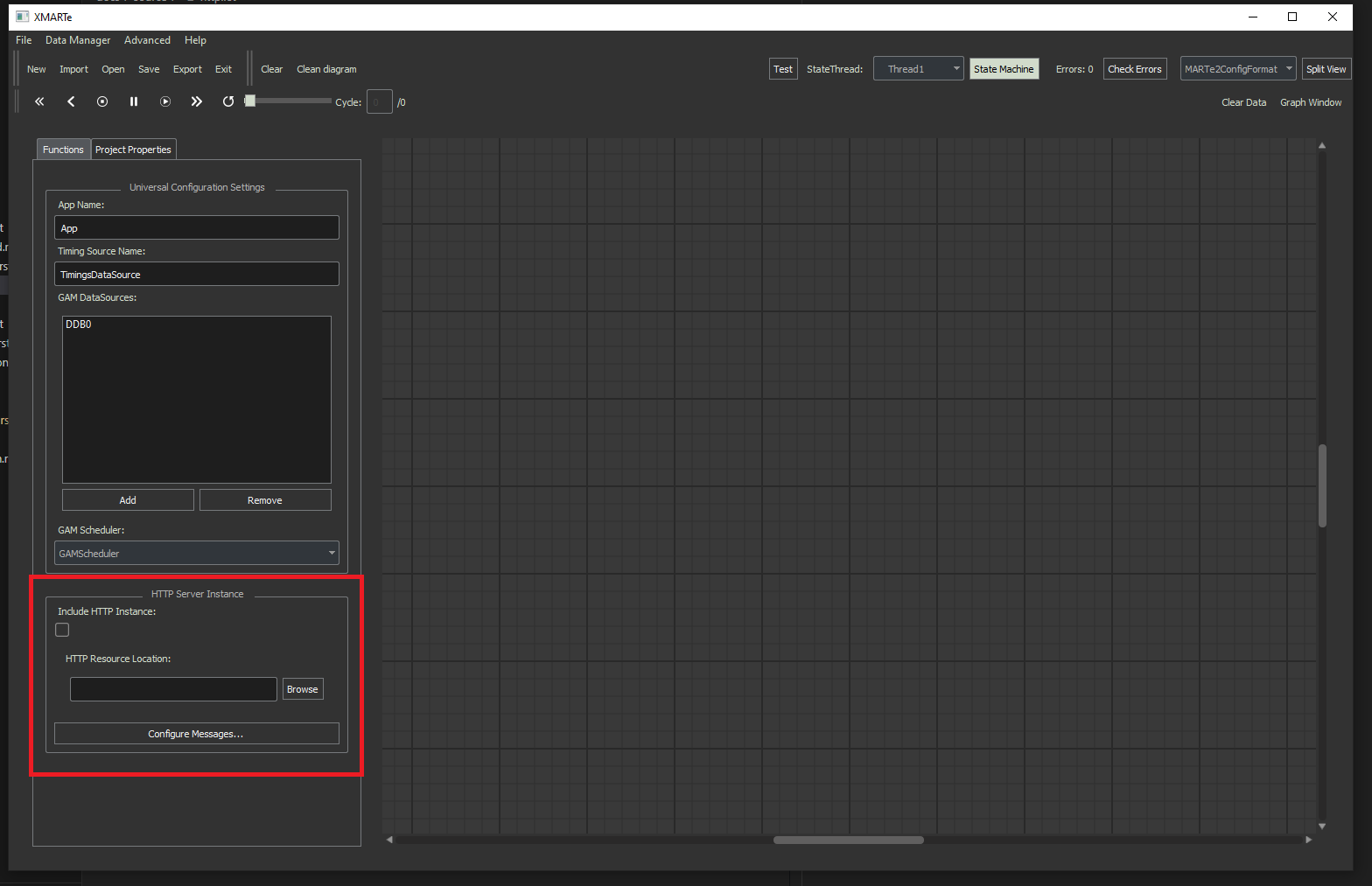Start playback with the play icon

pos(165,101)
